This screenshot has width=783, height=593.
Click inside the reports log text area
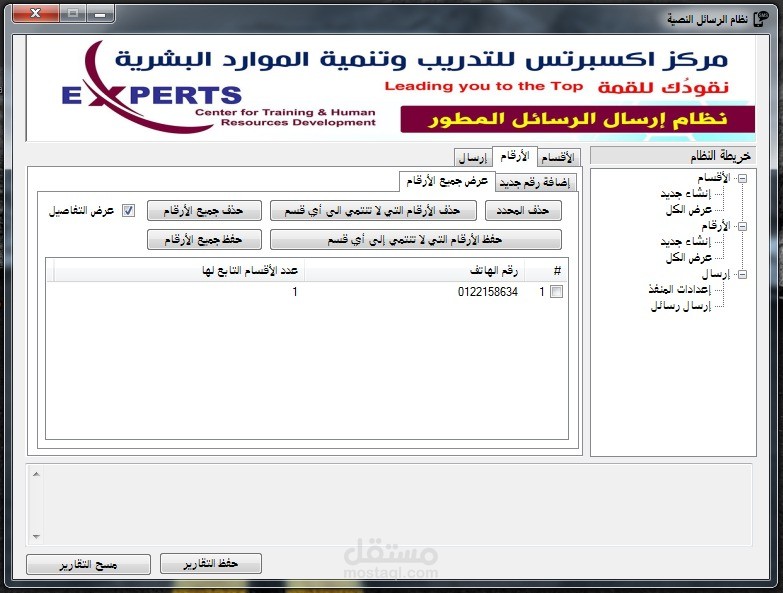click(x=397, y=505)
